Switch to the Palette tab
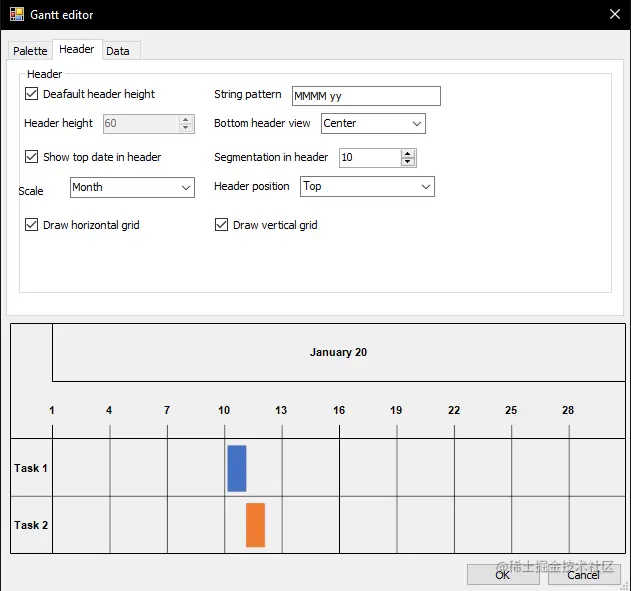This screenshot has height=591, width=631. [30, 51]
